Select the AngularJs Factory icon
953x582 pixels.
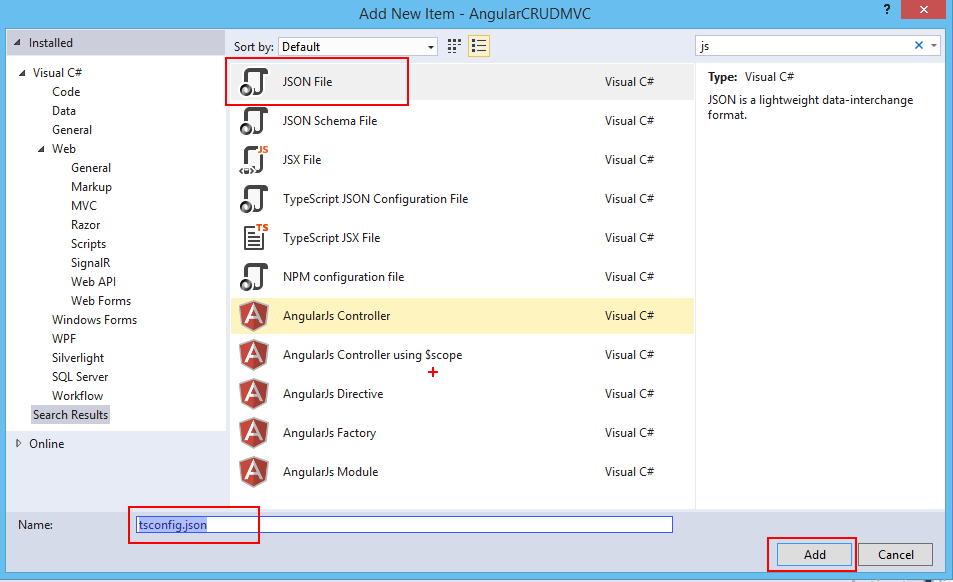(x=254, y=432)
